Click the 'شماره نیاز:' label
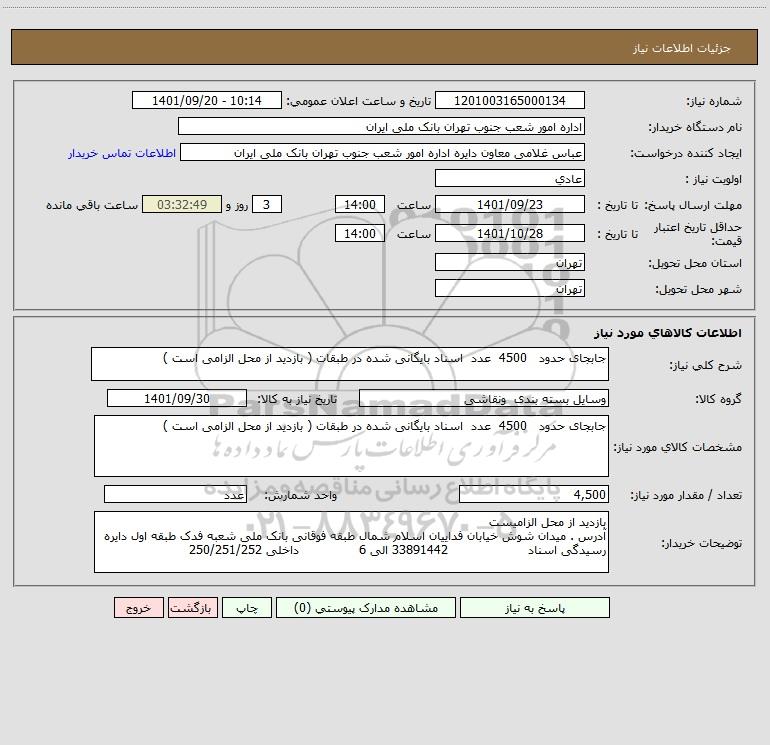The image size is (770, 745). [714, 102]
